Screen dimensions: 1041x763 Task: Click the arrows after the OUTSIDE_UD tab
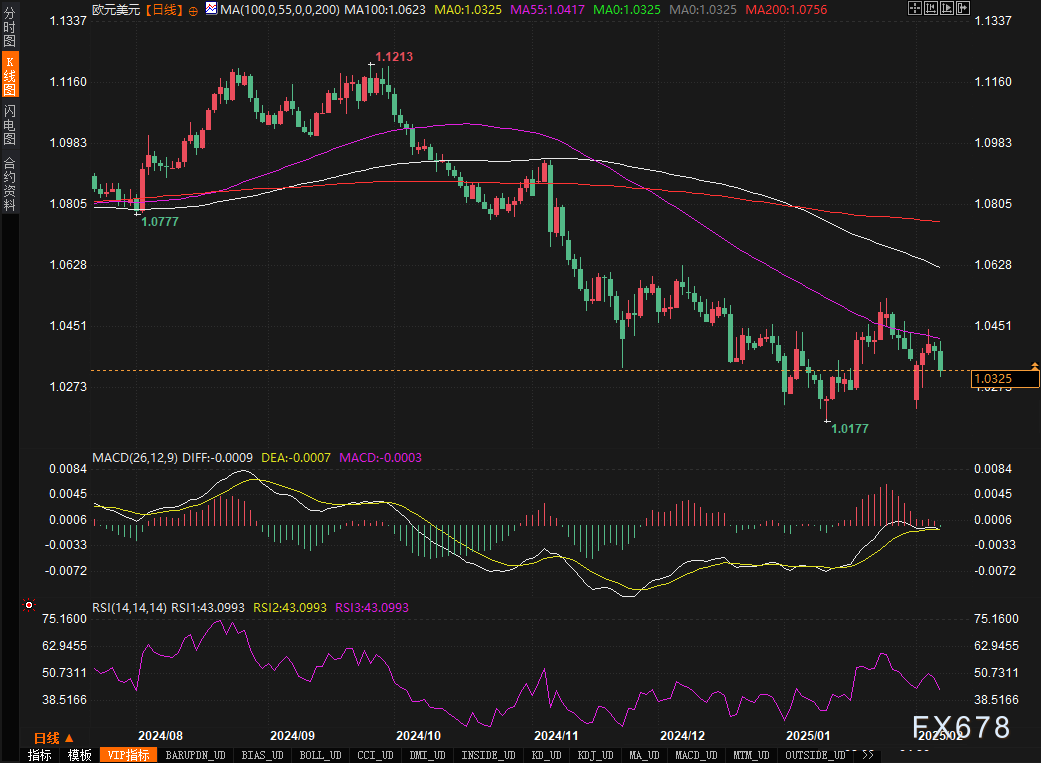(866, 755)
